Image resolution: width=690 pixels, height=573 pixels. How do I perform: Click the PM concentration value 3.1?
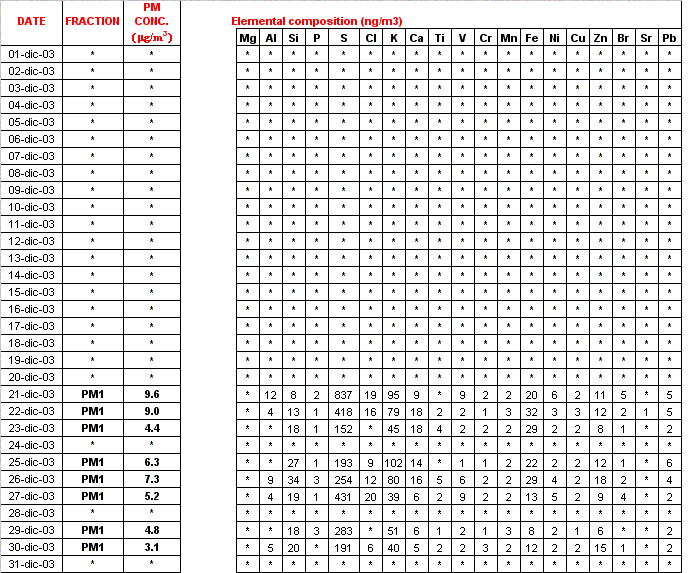tap(152, 547)
